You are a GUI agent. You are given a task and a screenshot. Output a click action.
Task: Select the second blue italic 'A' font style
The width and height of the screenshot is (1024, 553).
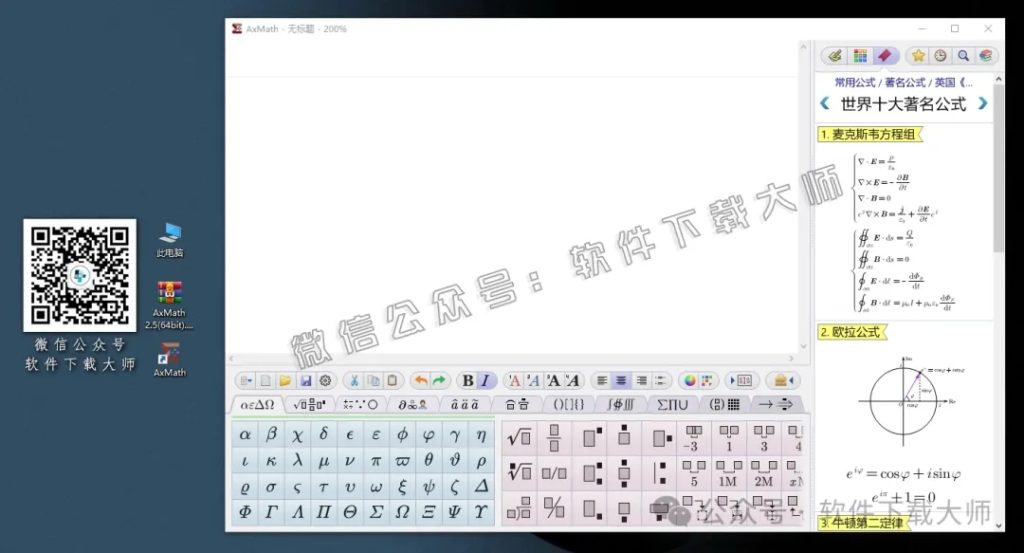pyautogui.click(x=534, y=381)
